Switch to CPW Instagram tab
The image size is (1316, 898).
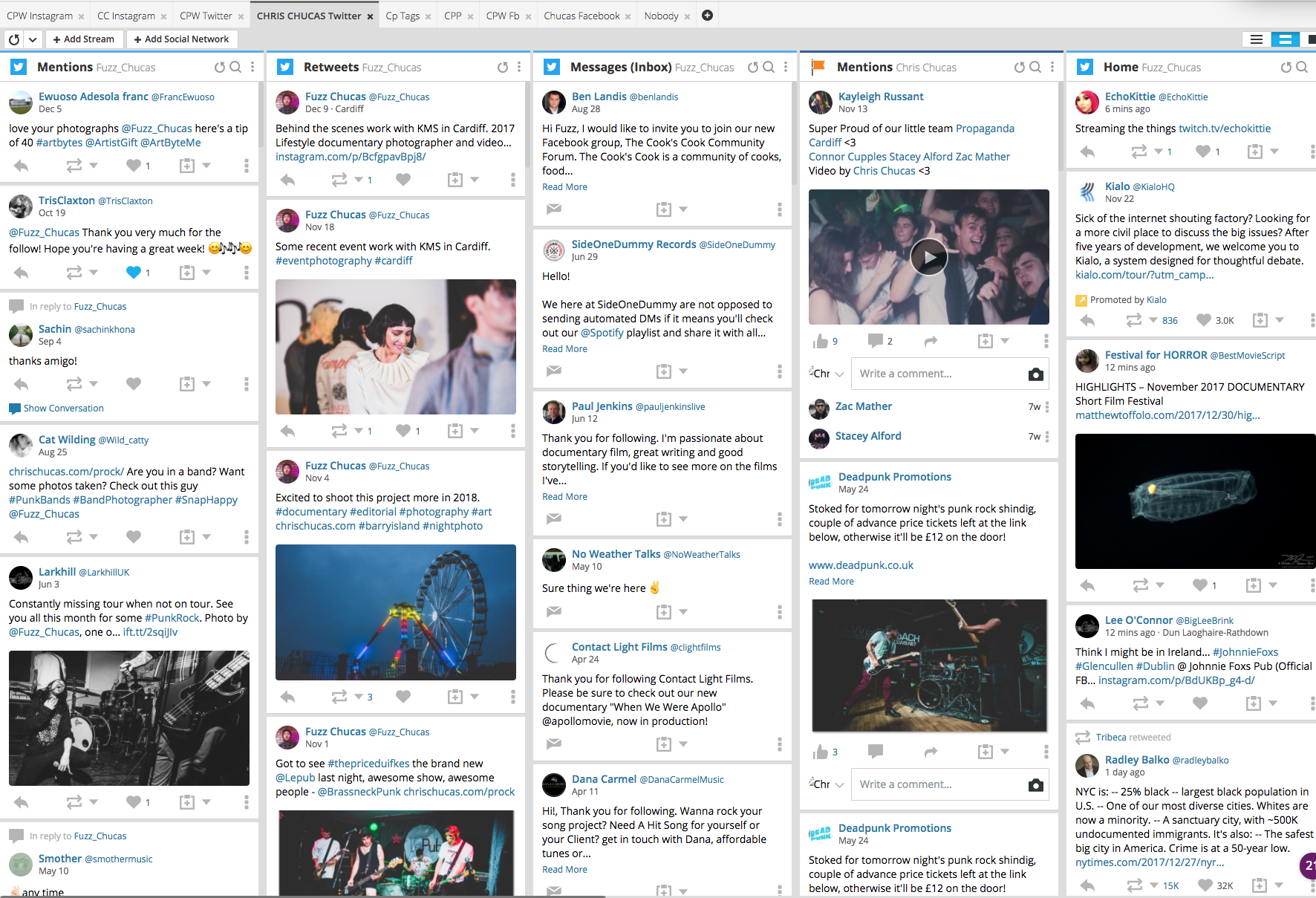coord(40,16)
